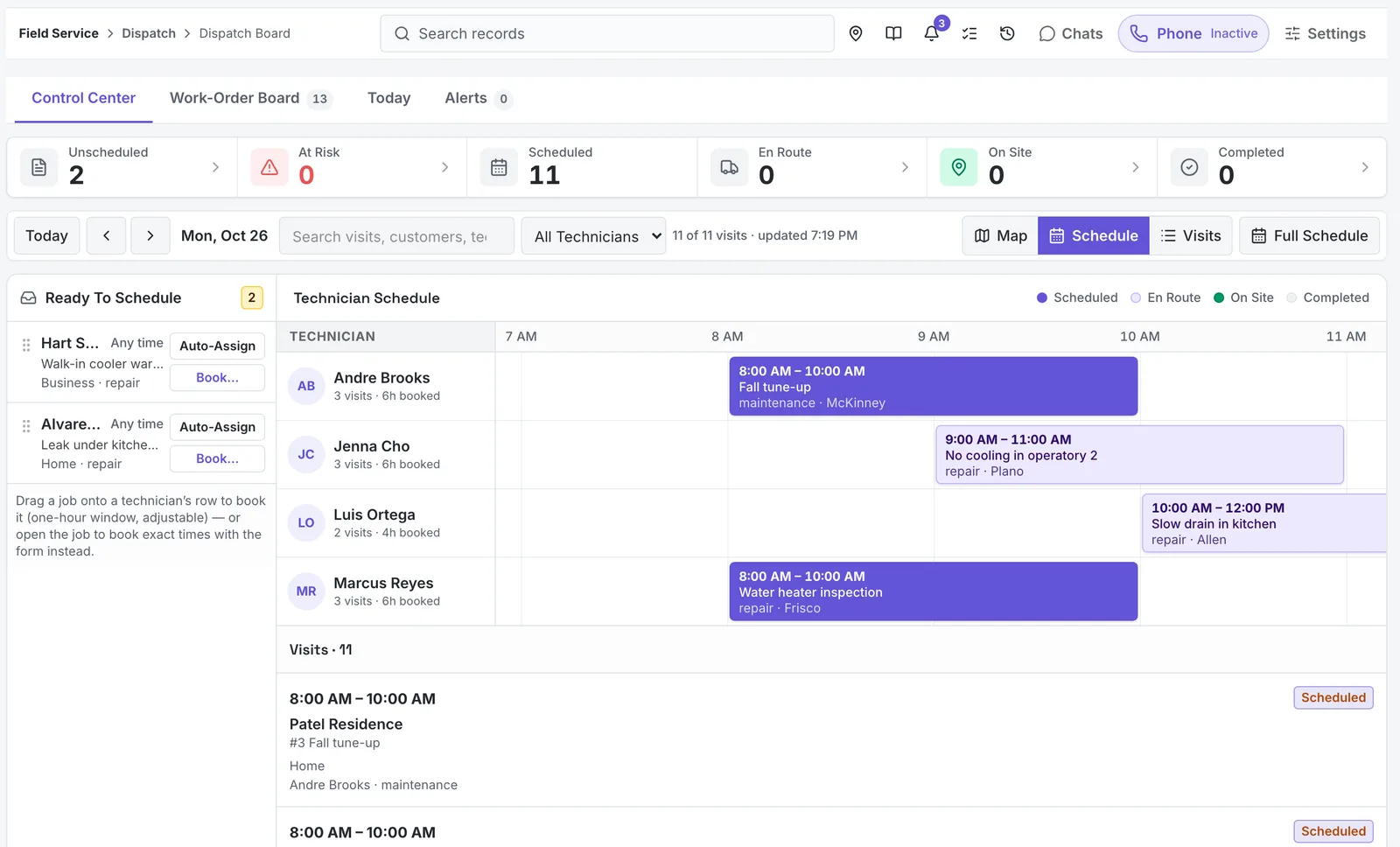Image resolution: width=1400 pixels, height=847 pixels.
Task: Open Full Schedule
Action: [1309, 236]
